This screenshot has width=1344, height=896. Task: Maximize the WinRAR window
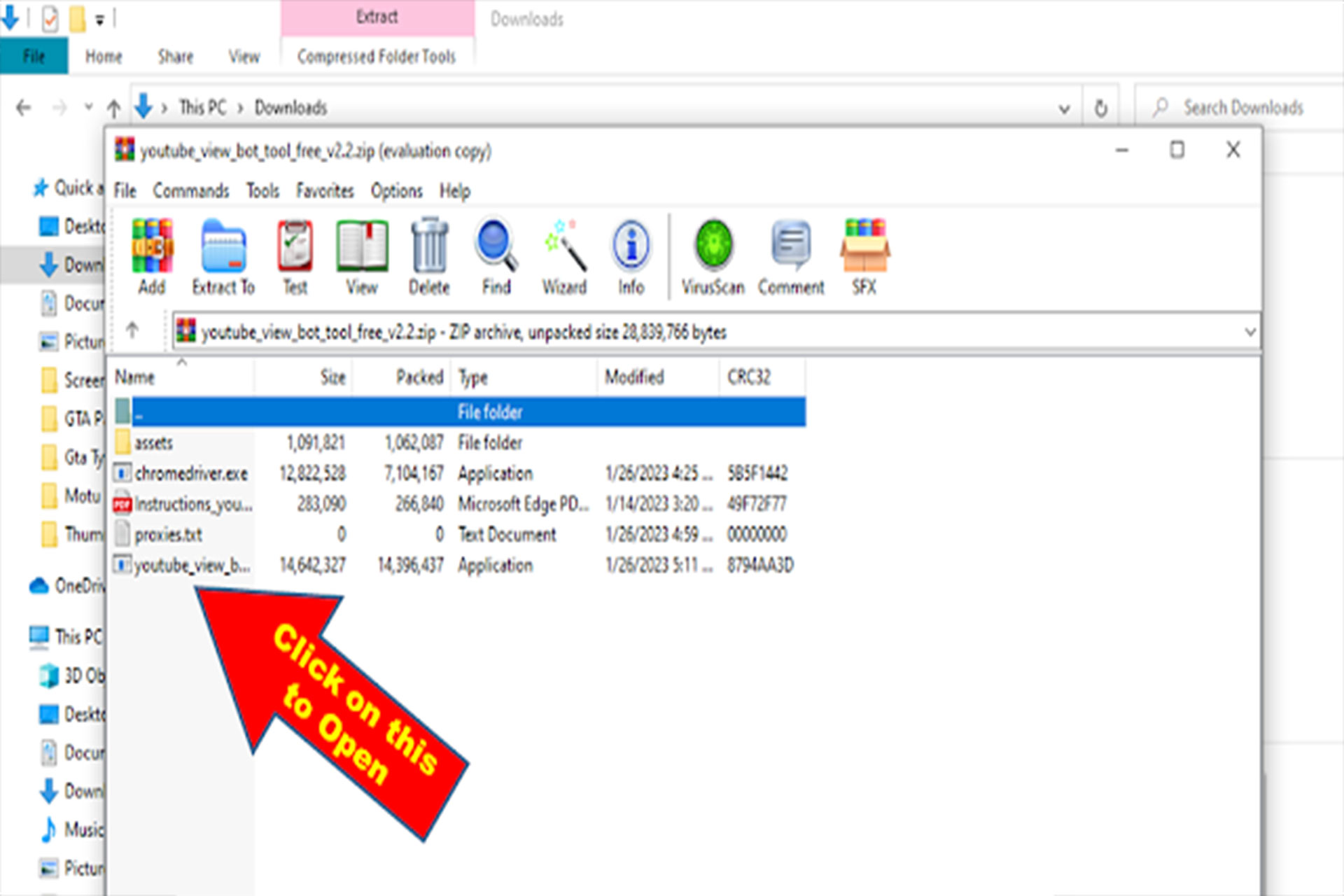pos(1177,149)
